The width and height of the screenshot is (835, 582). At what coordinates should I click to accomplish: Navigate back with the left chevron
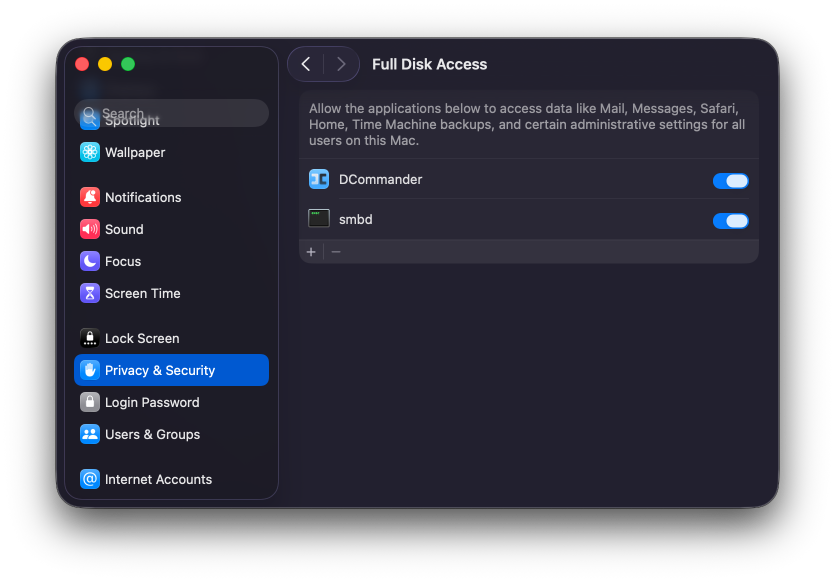point(305,63)
